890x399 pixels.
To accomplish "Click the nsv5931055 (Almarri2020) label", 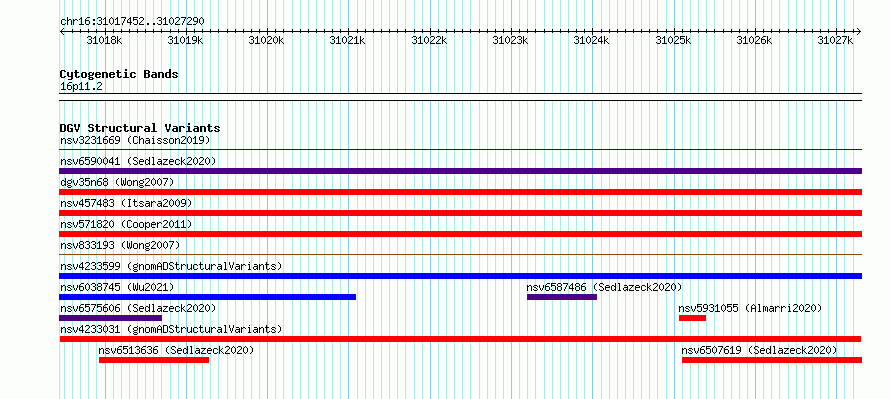I will coord(750,308).
